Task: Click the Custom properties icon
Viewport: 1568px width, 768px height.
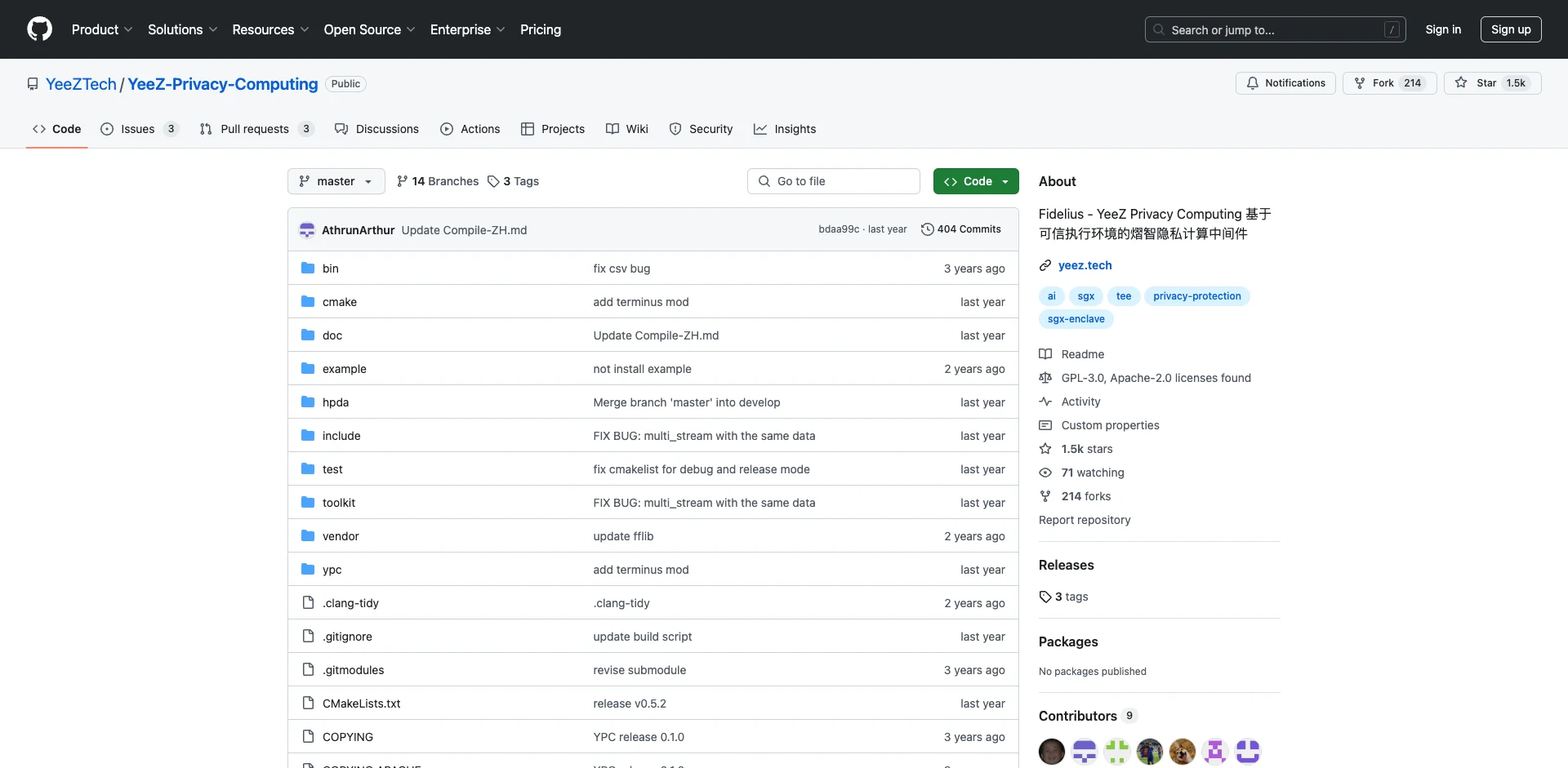Action: pyautogui.click(x=1045, y=425)
